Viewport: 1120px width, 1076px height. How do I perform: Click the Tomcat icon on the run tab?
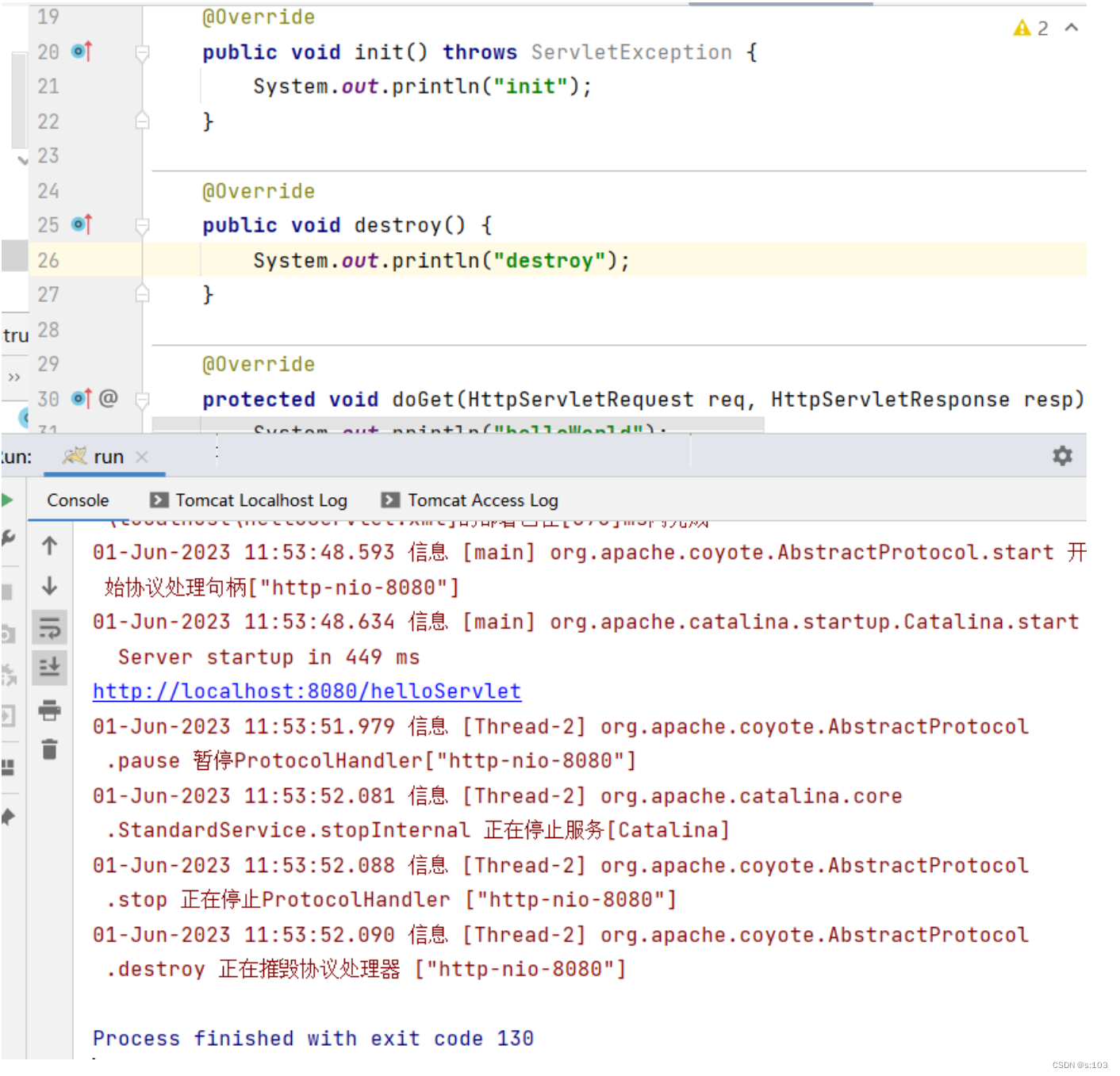pyautogui.click(x=75, y=456)
